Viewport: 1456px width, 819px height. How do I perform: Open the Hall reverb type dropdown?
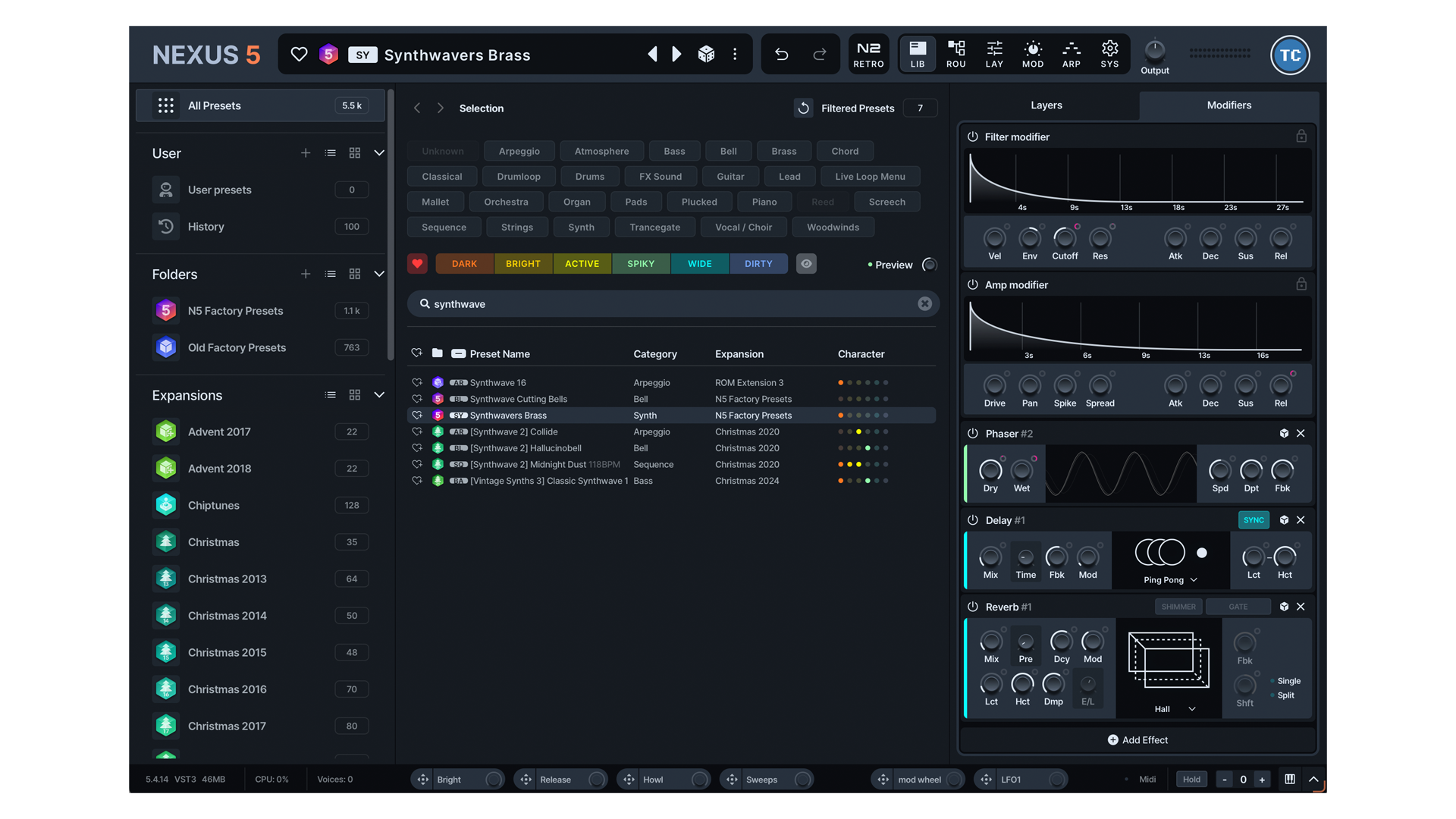(x=1175, y=709)
